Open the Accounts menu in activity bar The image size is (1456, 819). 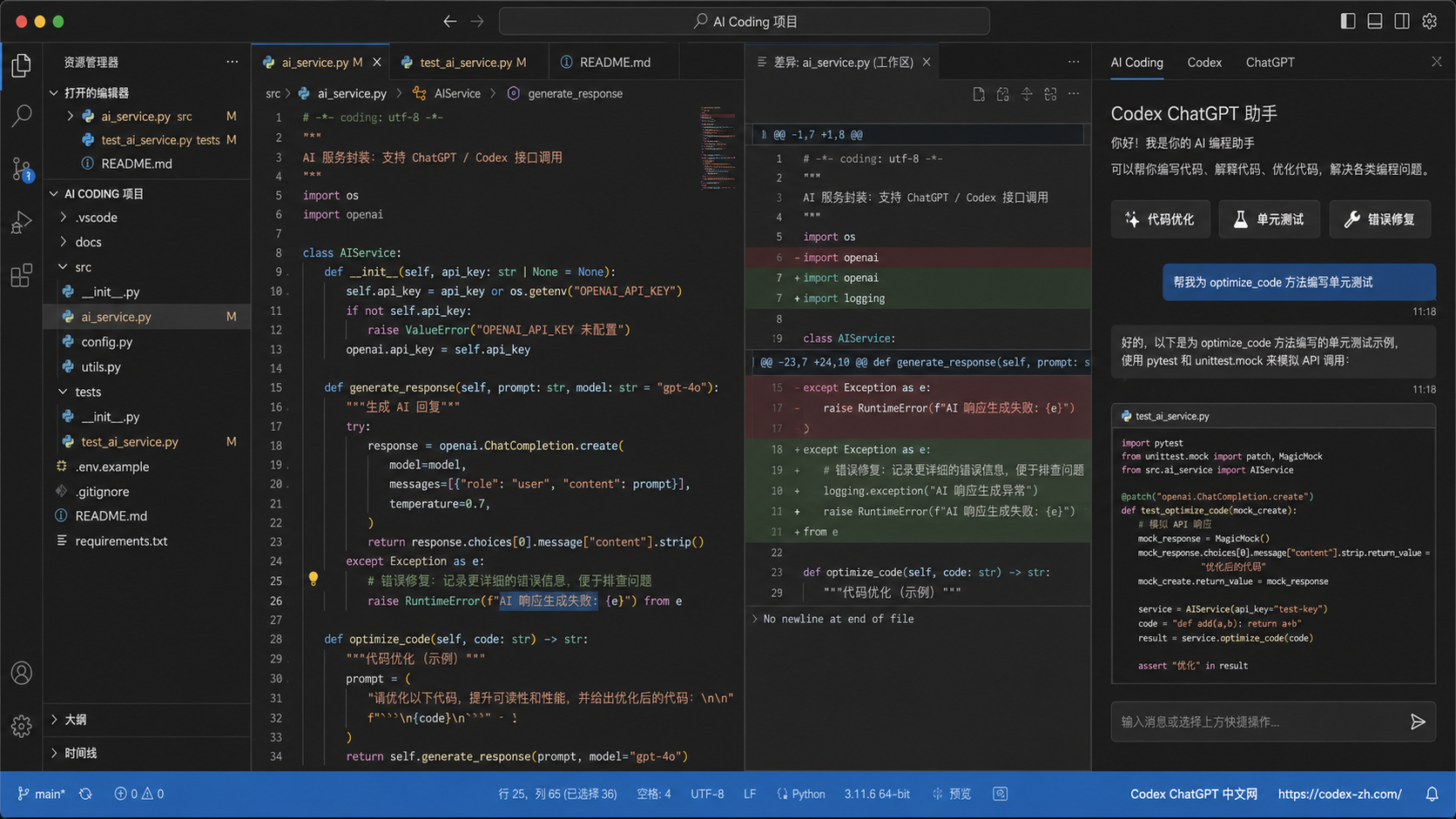click(22, 673)
